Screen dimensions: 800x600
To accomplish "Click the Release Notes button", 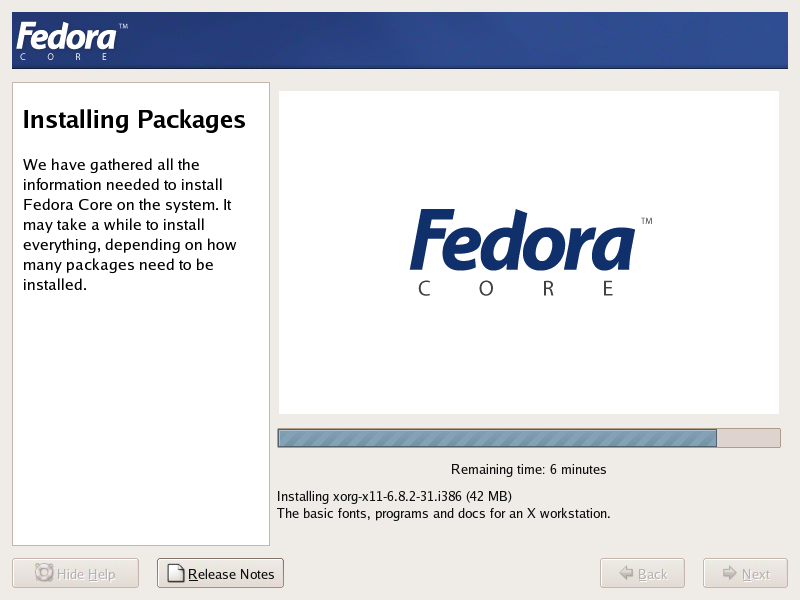I will point(220,573).
